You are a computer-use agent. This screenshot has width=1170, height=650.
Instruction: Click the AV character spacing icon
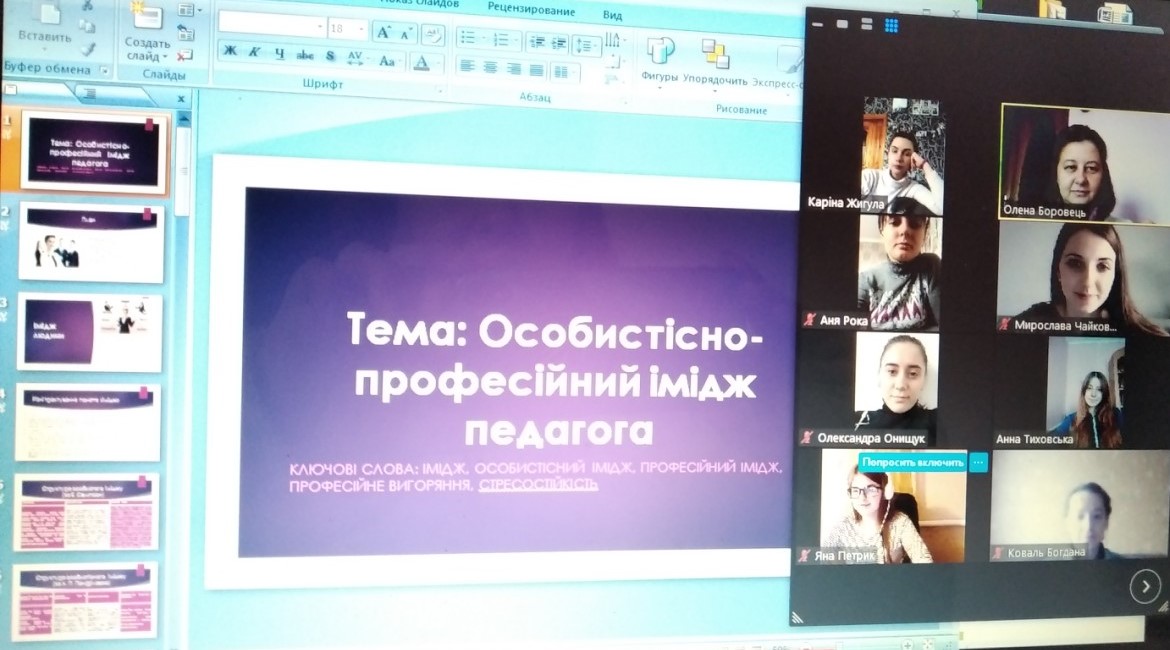[x=355, y=57]
